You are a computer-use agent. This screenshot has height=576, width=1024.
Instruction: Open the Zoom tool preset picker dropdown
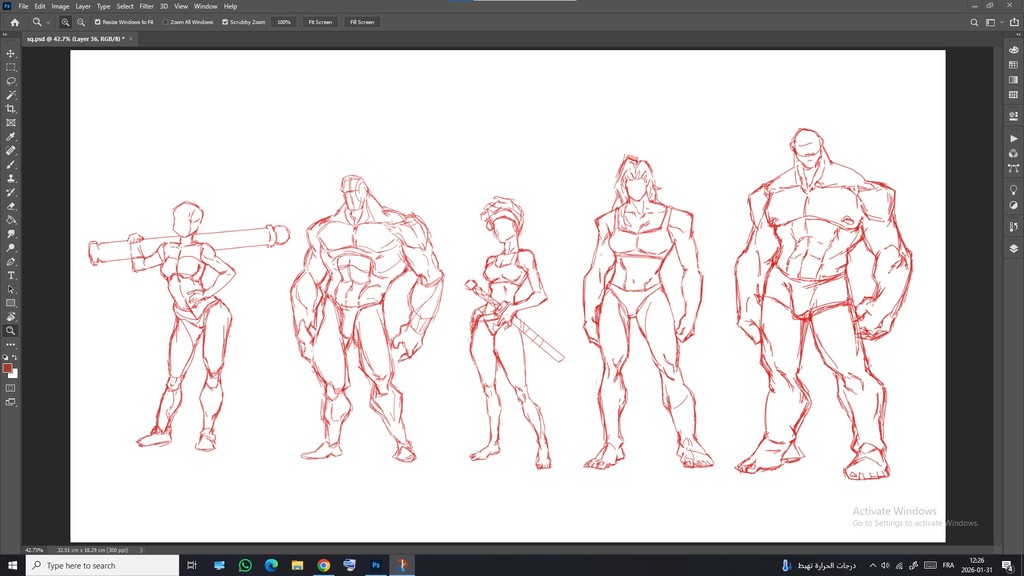(x=42, y=21)
